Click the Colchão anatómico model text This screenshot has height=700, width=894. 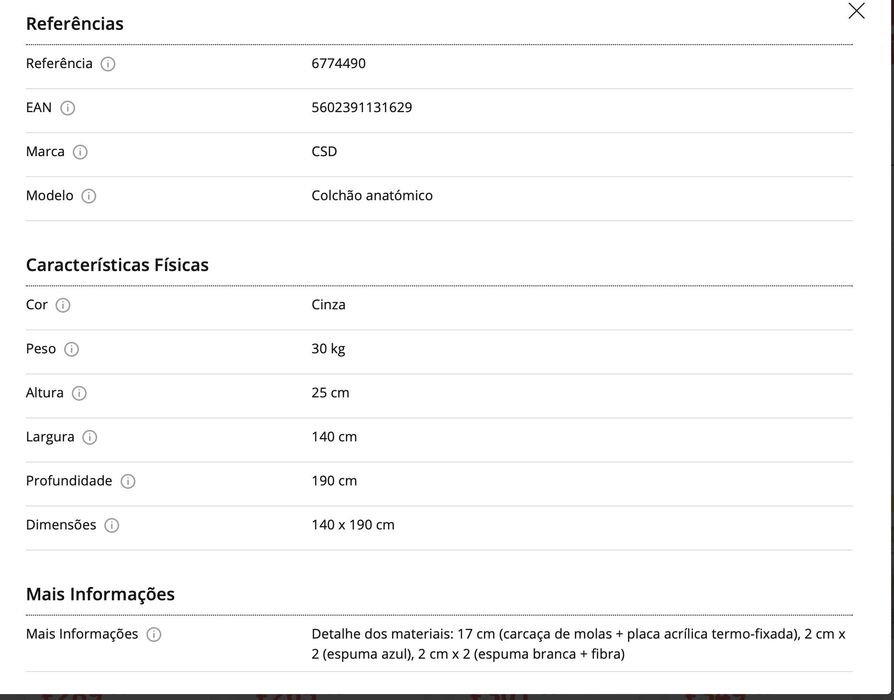(x=372, y=196)
